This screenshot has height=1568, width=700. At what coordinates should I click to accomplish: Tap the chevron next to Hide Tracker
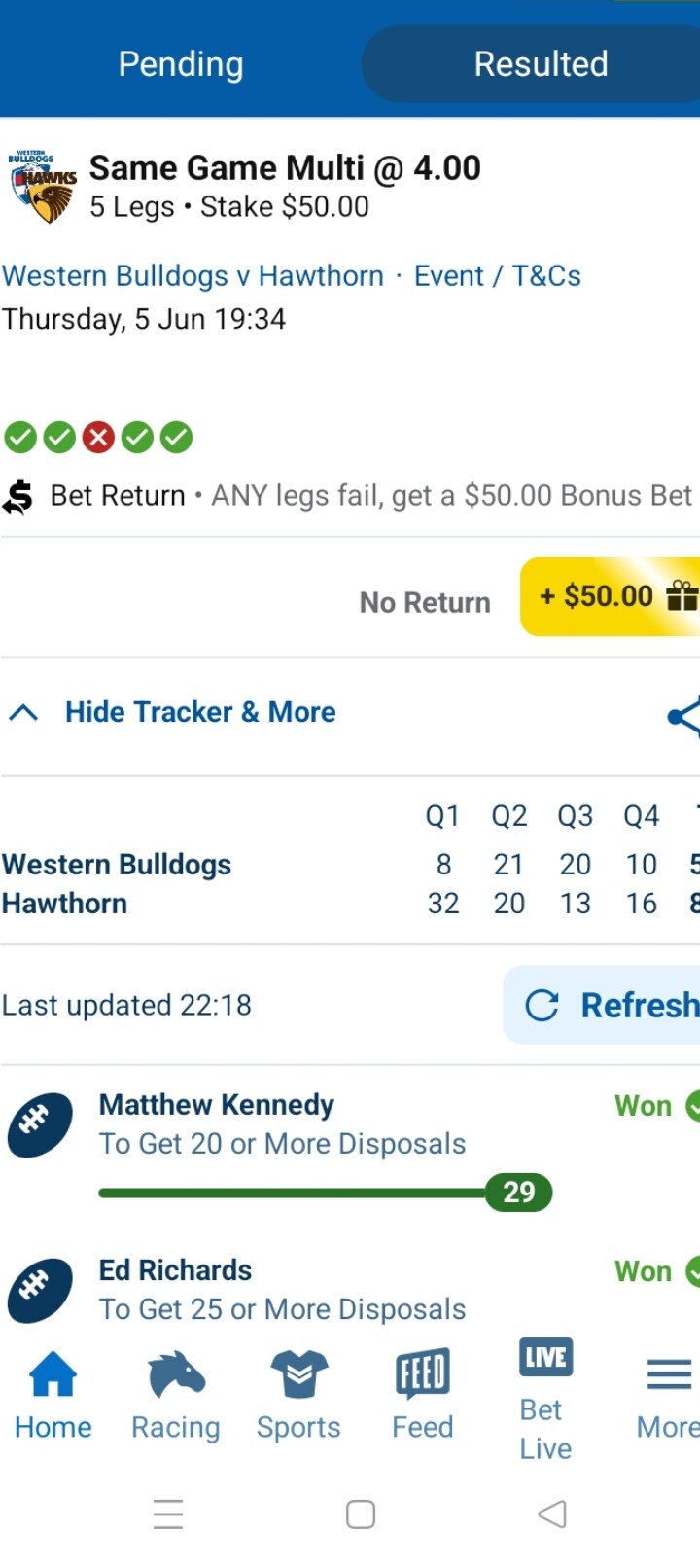click(23, 713)
